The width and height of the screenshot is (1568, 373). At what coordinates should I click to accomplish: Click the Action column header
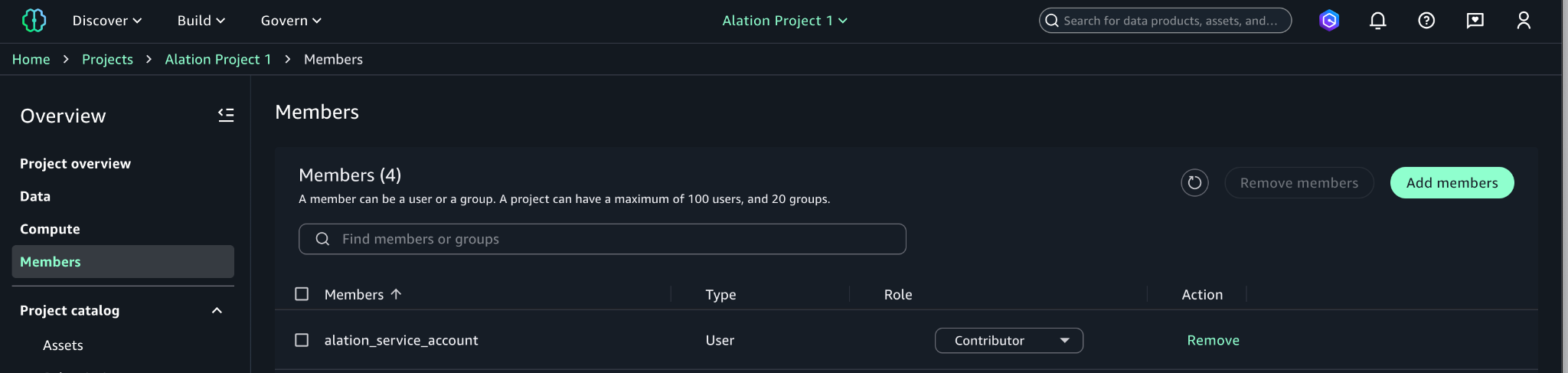pos(1202,295)
